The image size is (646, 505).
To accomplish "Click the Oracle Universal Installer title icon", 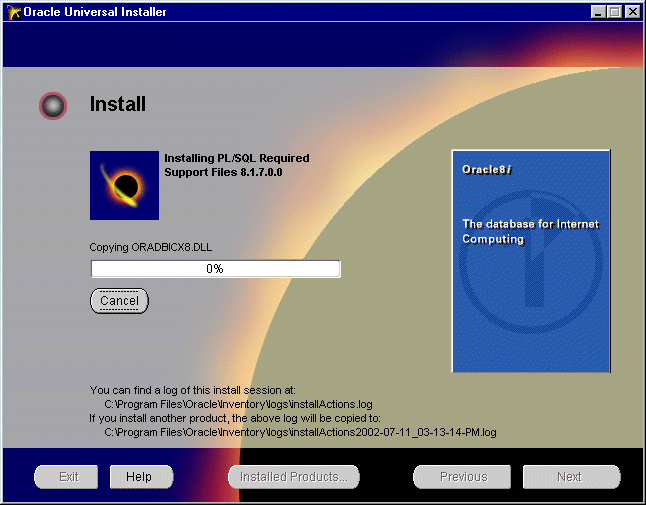I will pos(14,12).
